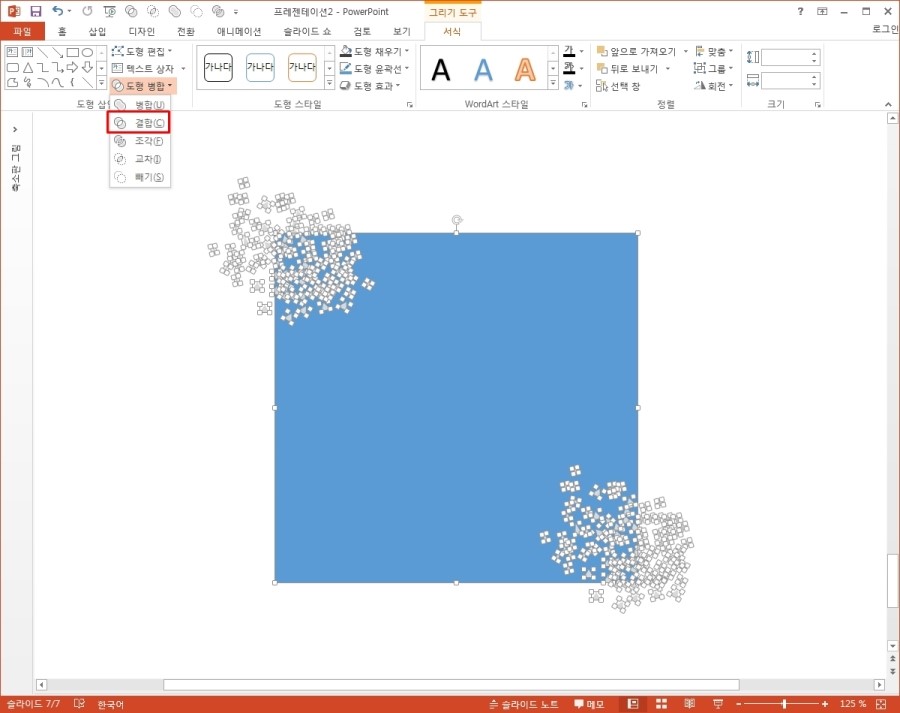Select the diagonal line shape in gallery
900x713 pixels.
(x=42, y=52)
